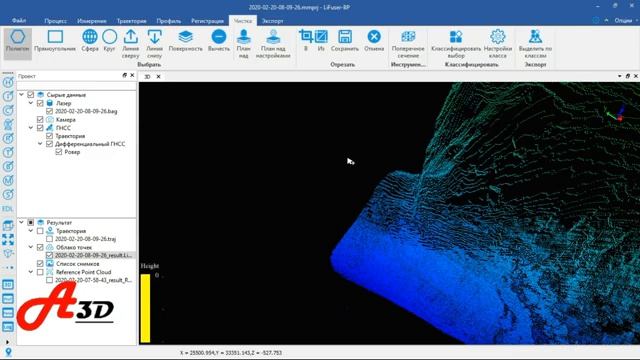Toggle EDL in the left sidebar

click(8, 209)
